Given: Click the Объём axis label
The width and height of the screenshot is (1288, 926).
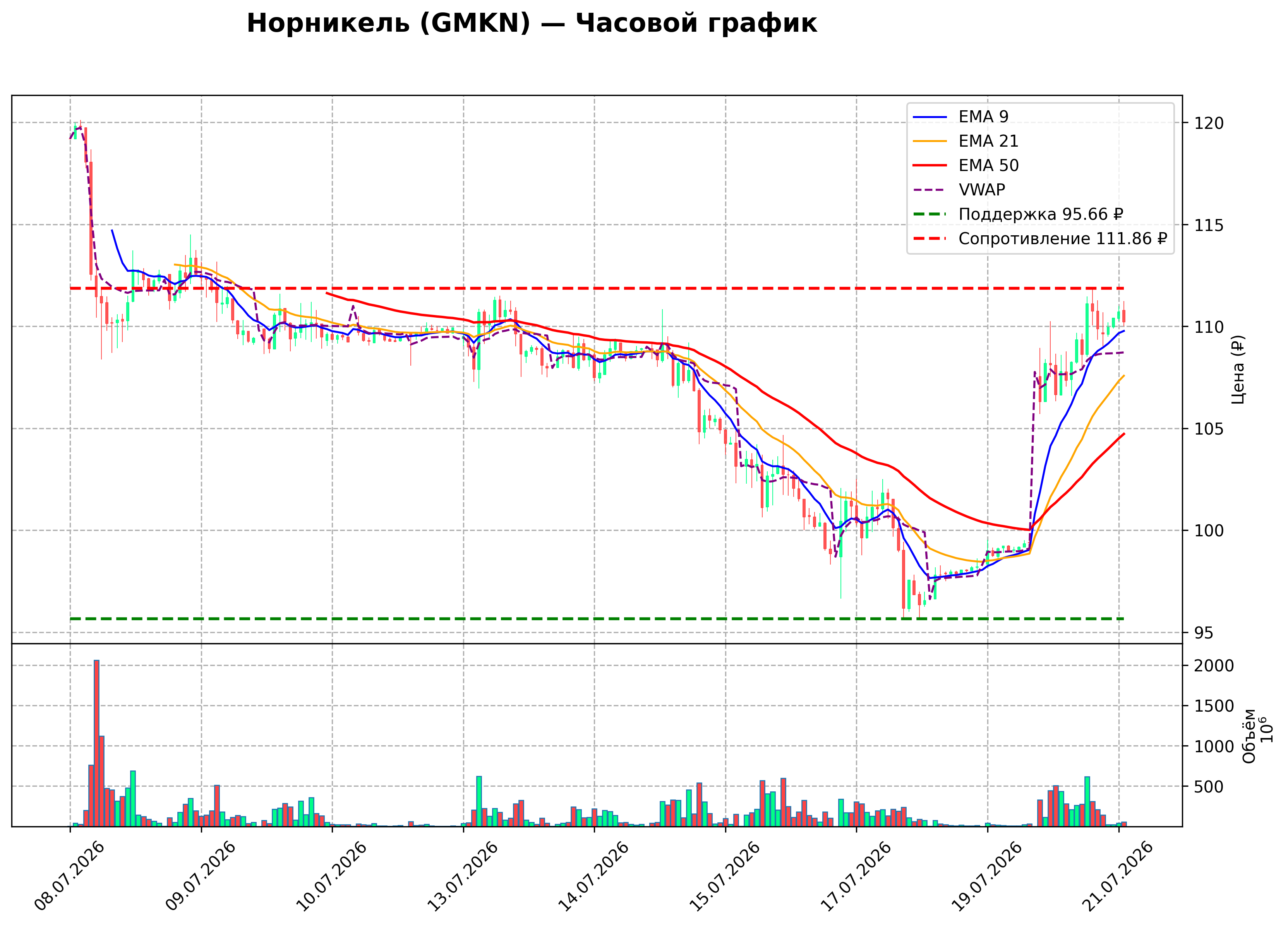Looking at the screenshot, I should click(x=1248, y=736).
